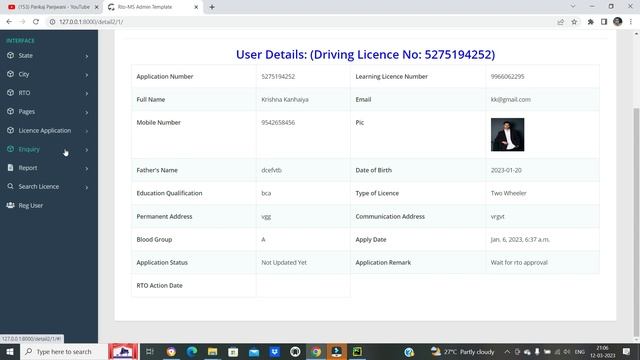Viewport: 640px width, 360px height.
Task: Open Microsoft Store from taskbar
Action: (x=233, y=351)
